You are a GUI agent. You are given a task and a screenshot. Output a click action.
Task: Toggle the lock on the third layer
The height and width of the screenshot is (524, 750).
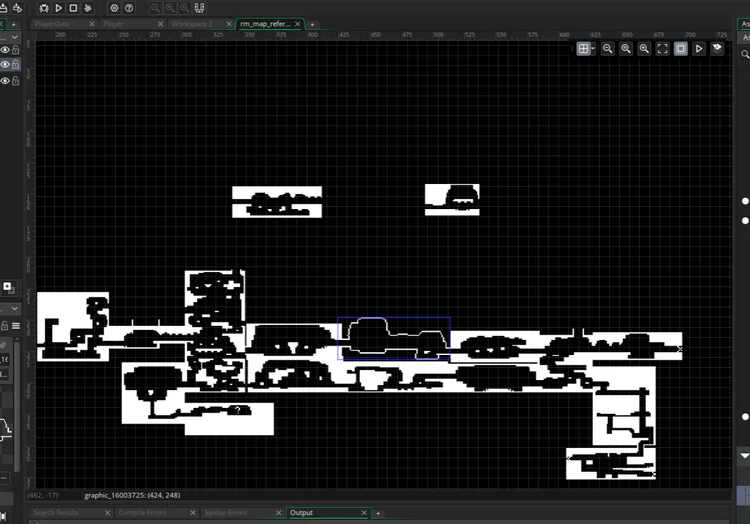click(16, 81)
